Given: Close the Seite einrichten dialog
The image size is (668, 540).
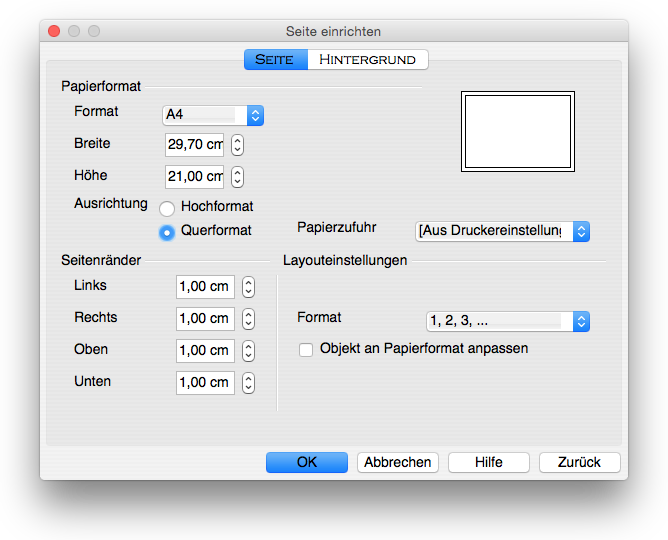Looking at the screenshot, I should click(54, 31).
